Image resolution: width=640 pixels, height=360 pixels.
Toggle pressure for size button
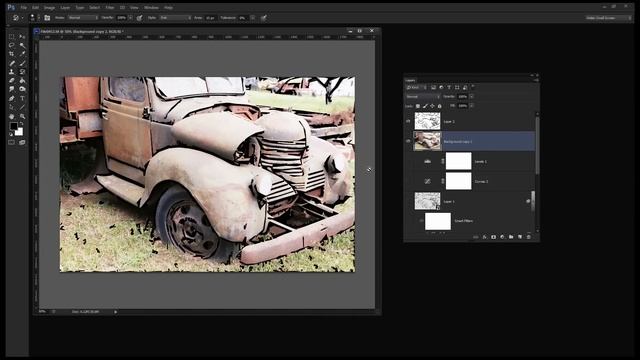click(x=264, y=18)
